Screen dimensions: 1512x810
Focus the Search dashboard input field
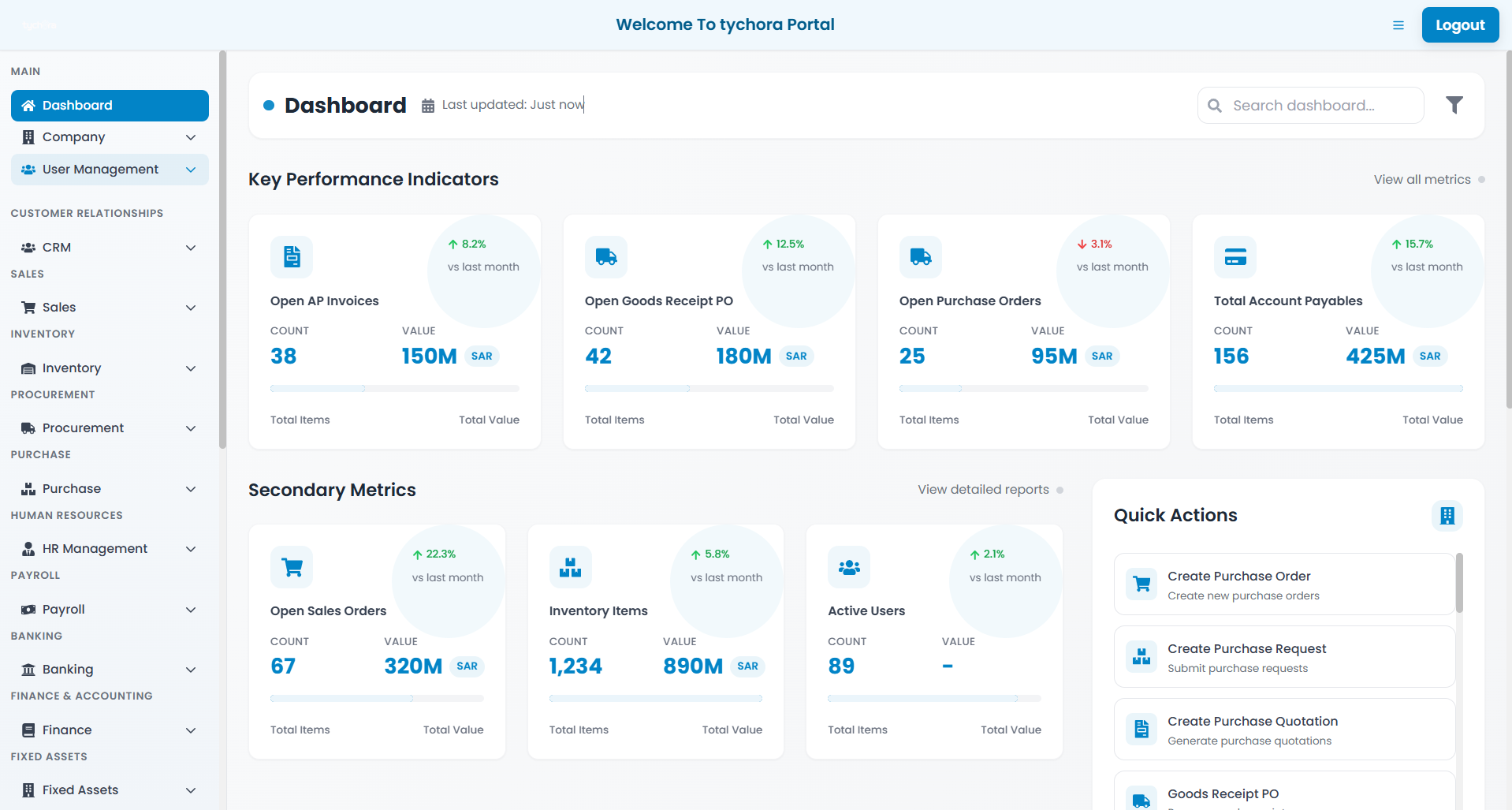click(x=1311, y=106)
